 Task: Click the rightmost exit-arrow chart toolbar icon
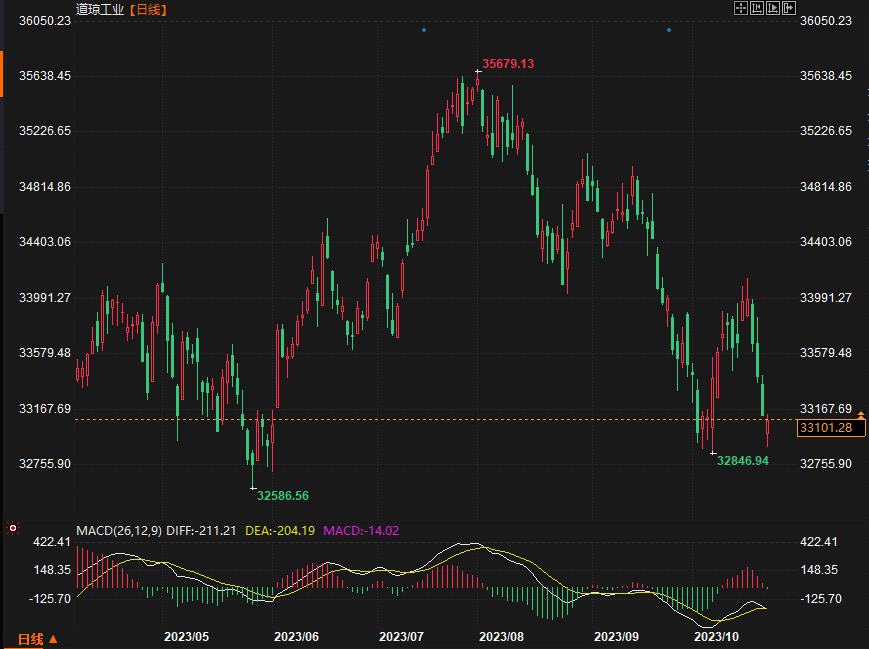click(x=789, y=8)
